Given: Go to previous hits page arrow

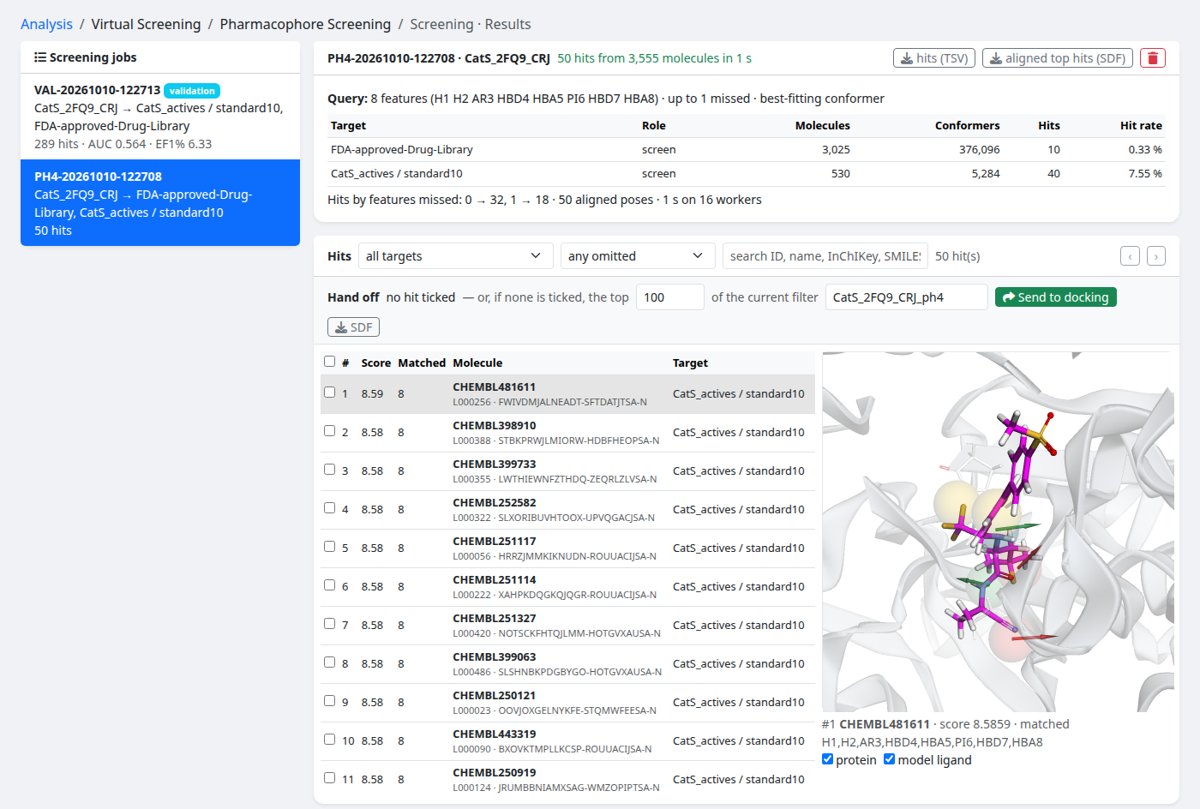Looking at the screenshot, I should [x=1130, y=256].
